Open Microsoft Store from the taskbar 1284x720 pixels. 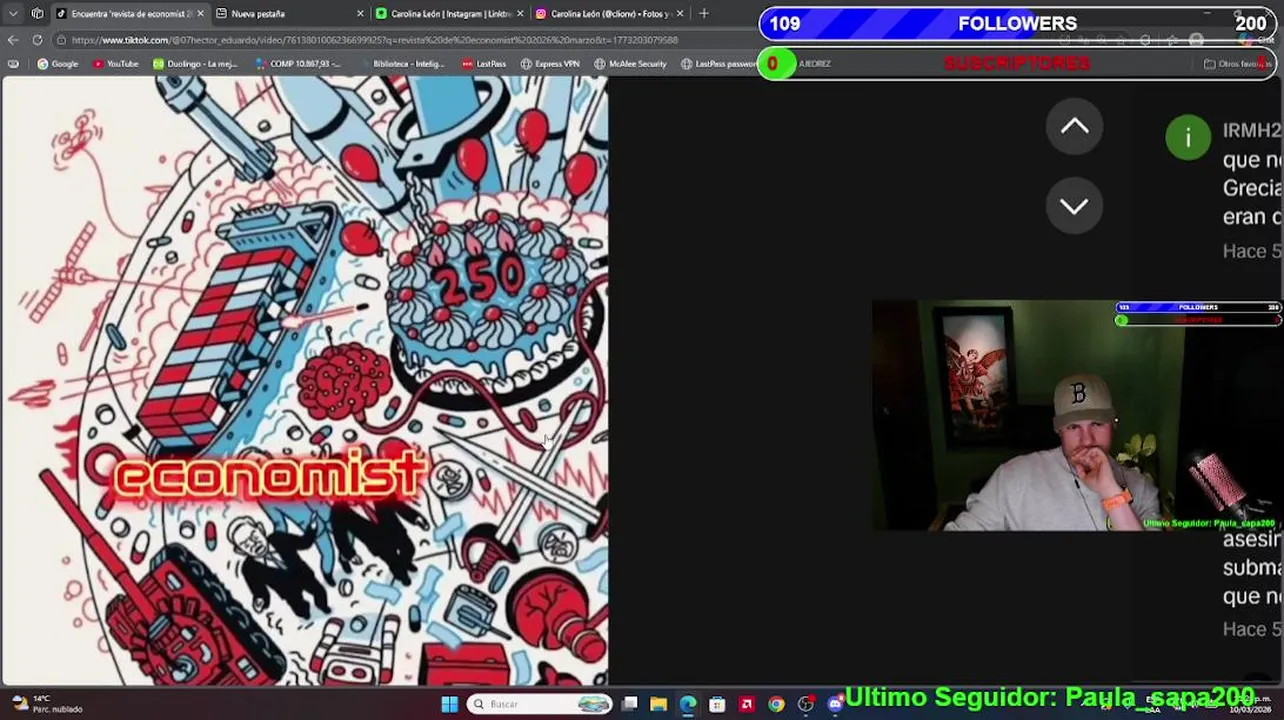click(717, 704)
